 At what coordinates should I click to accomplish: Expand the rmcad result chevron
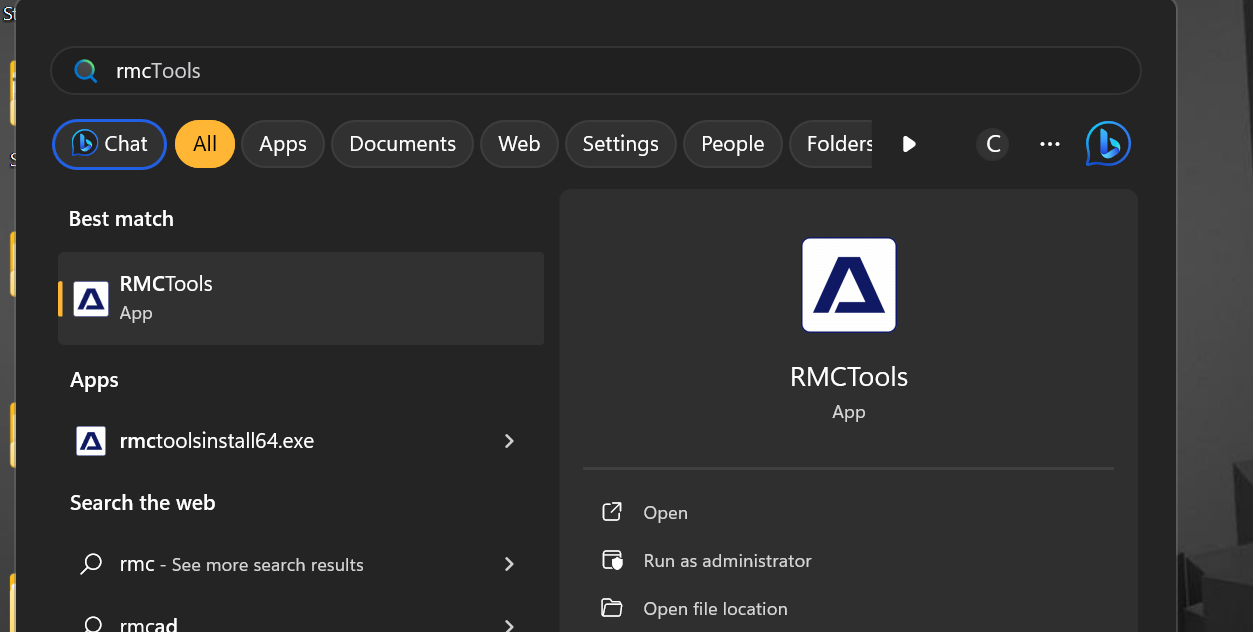click(509, 626)
